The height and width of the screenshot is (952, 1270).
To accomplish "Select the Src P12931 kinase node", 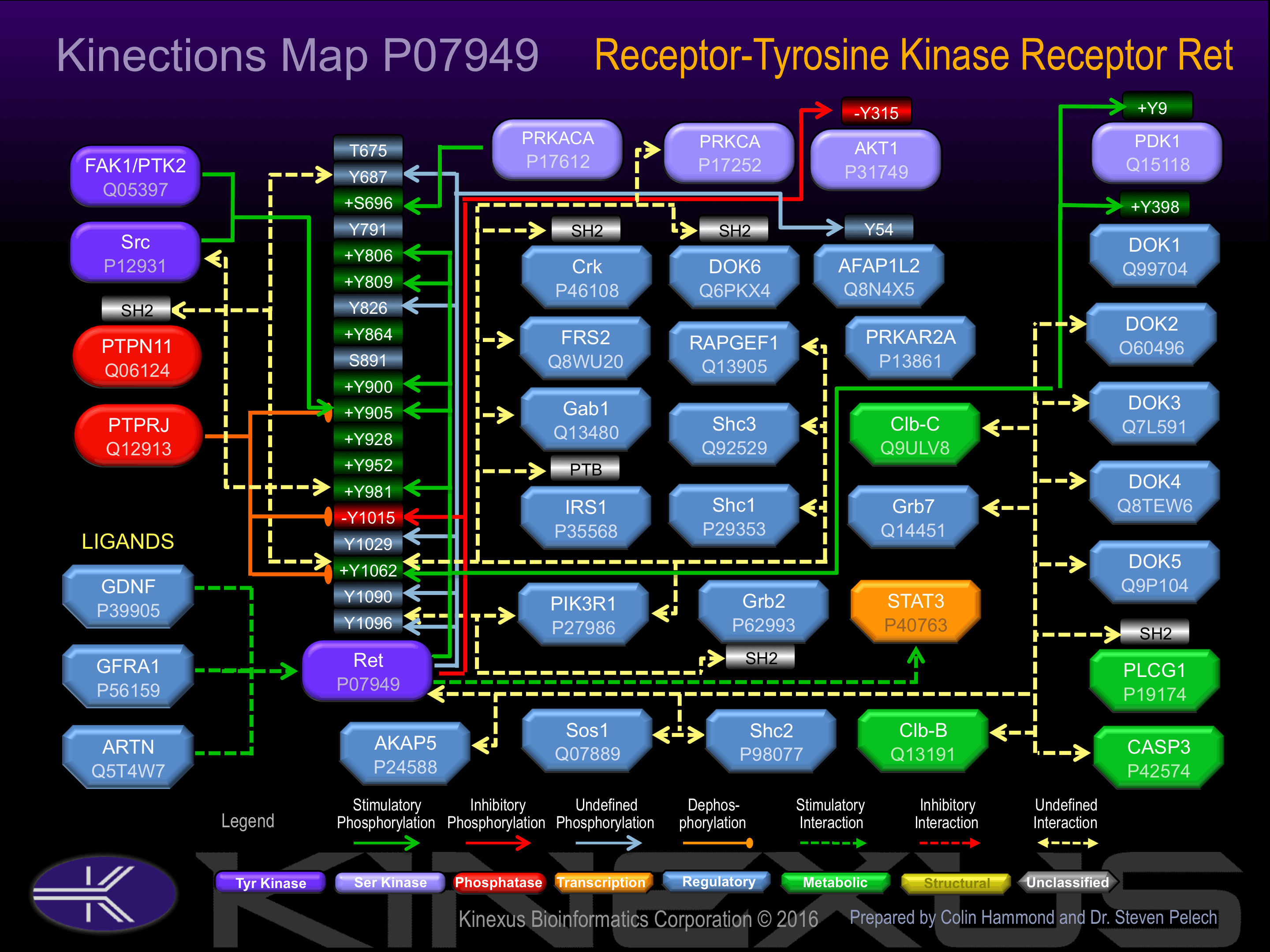I will click(135, 253).
